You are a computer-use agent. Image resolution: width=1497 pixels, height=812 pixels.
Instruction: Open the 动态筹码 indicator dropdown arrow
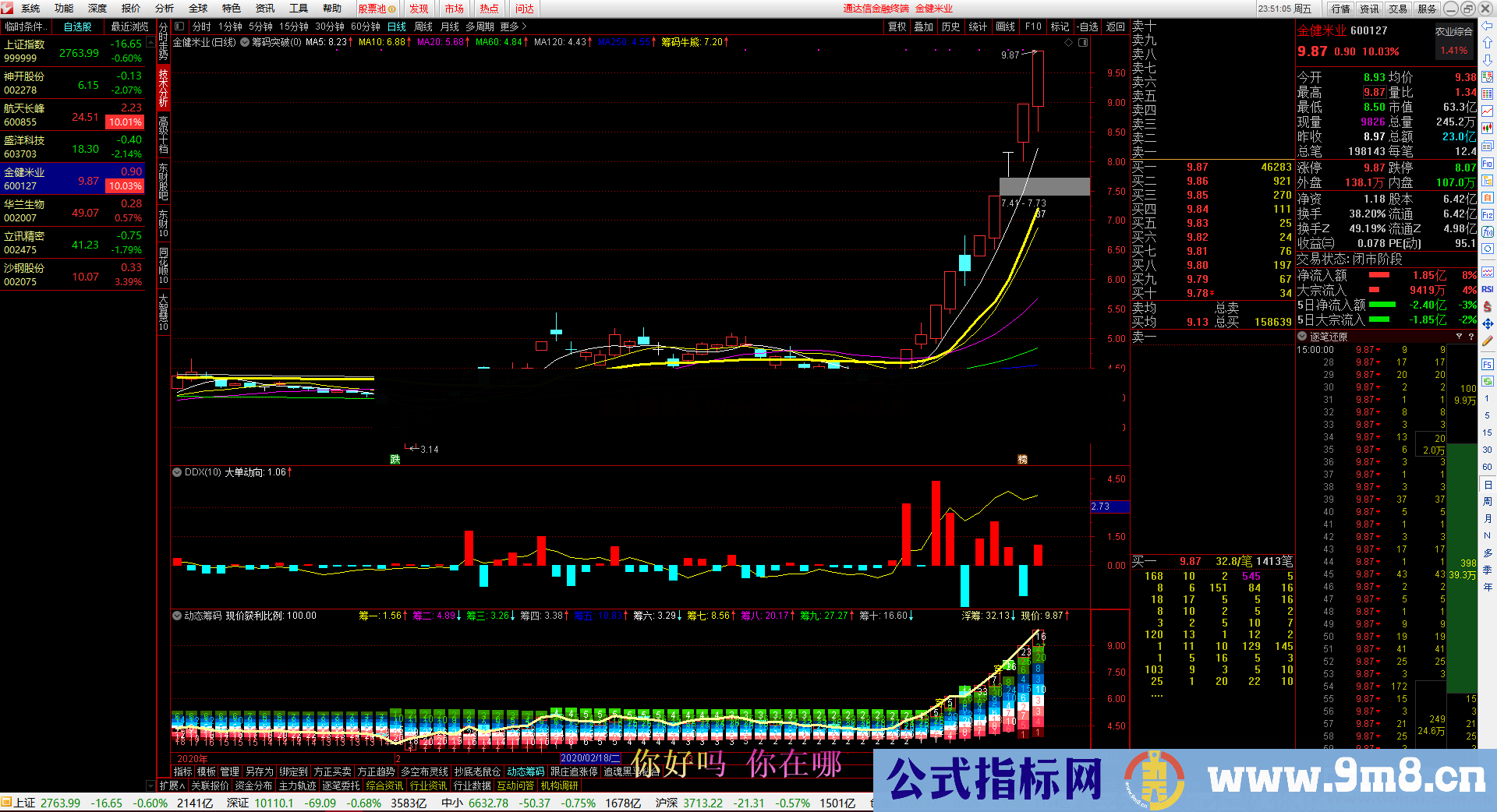[176, 616]
